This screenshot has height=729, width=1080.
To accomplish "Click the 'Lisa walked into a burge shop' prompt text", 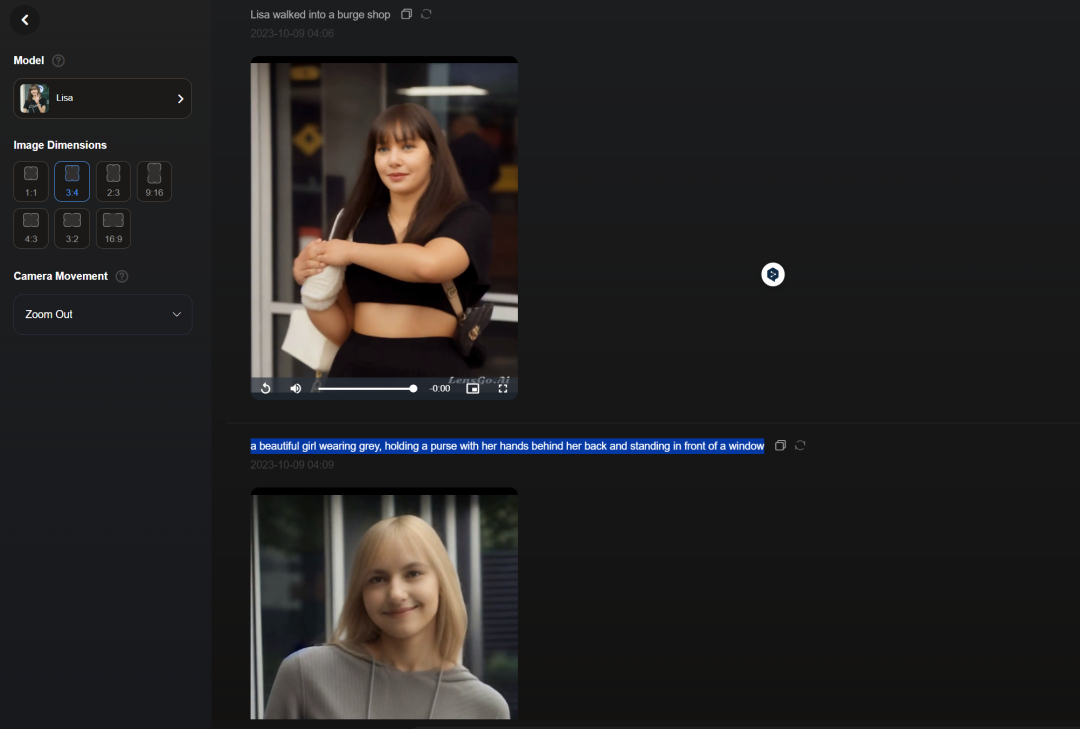I will 320,14.
